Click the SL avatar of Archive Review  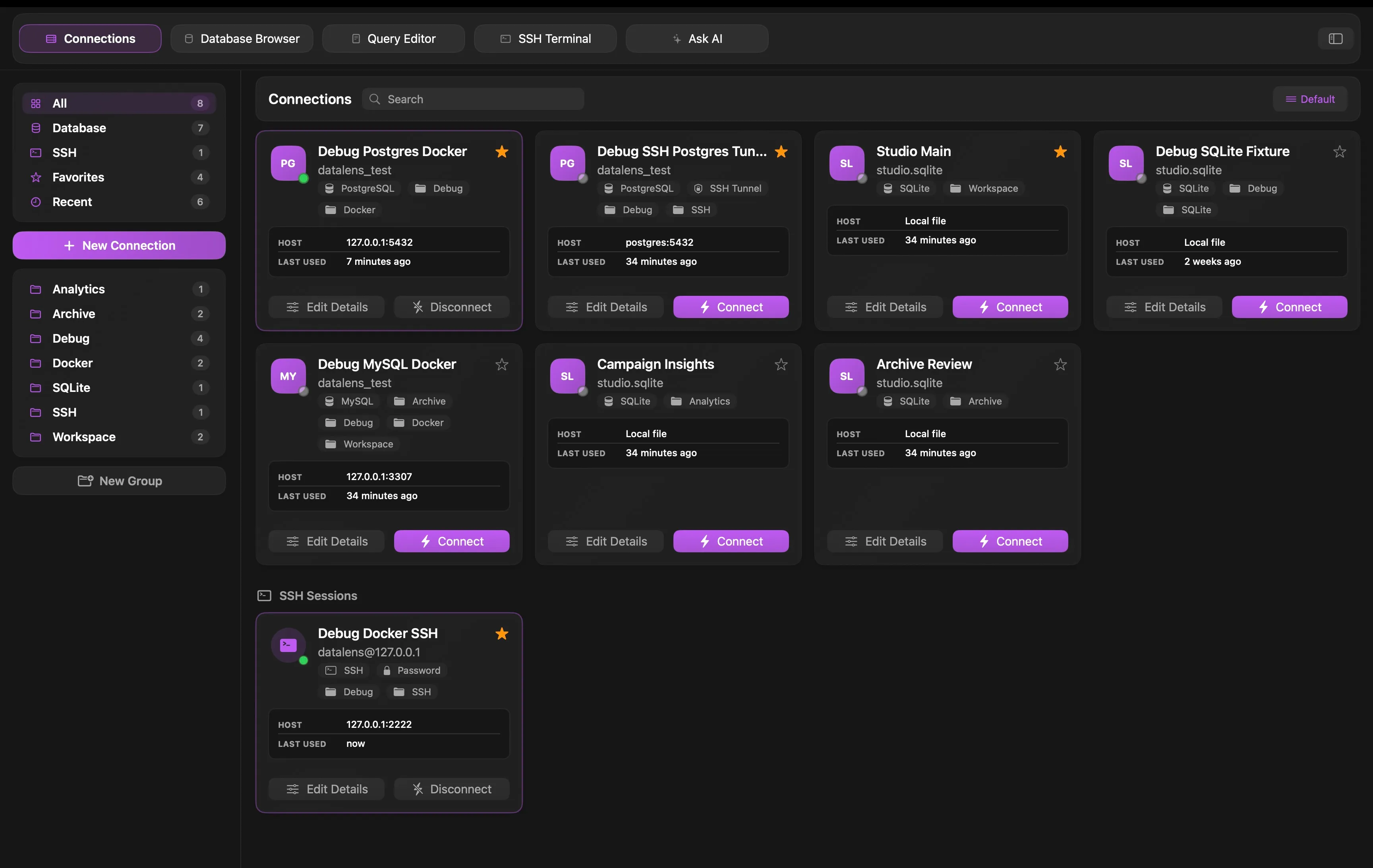tap(847, 376)
